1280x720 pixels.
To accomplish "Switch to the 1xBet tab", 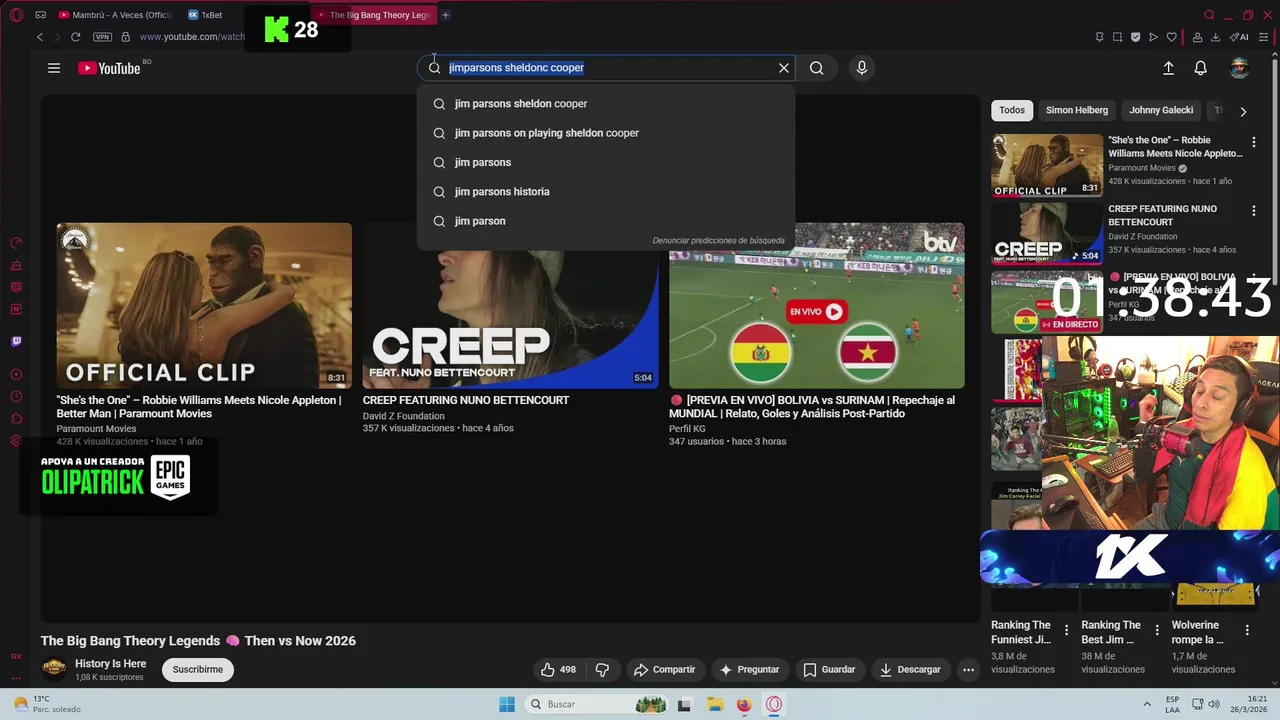I will [x=205, y=15].
